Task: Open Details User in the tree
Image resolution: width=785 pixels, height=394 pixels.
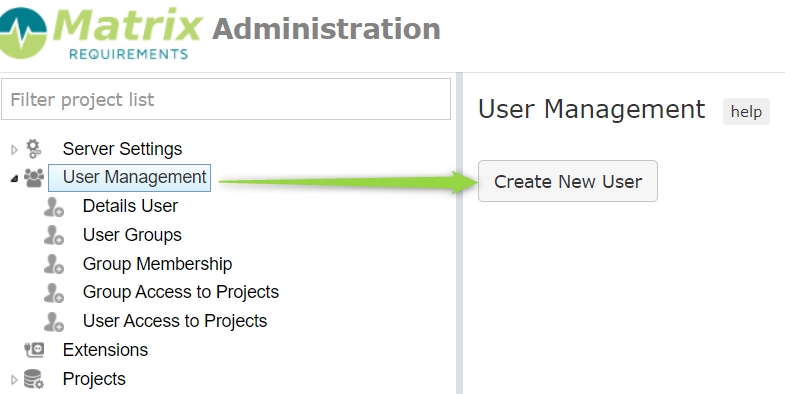Action: click(x=130, y=206)
